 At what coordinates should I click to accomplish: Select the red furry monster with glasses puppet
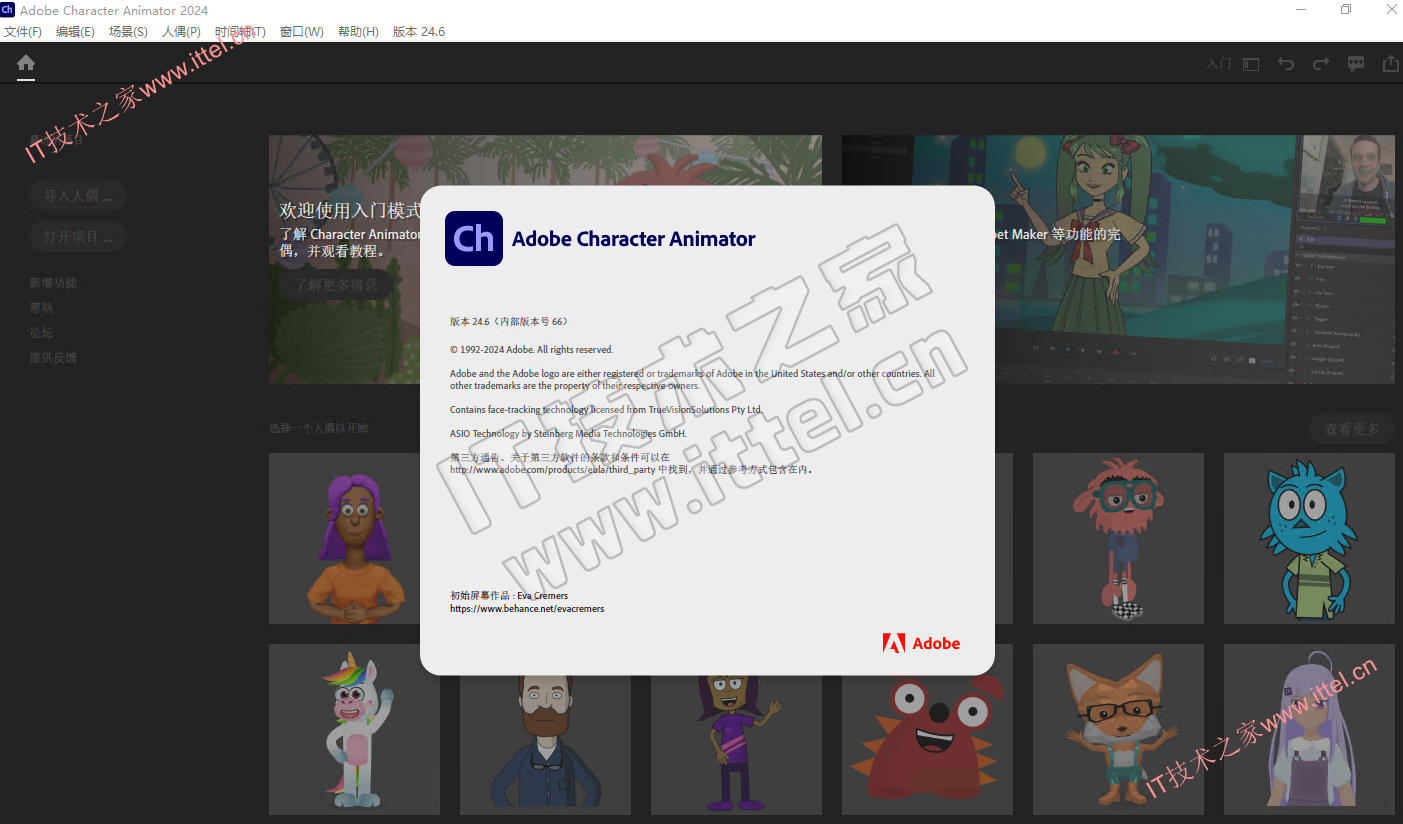coord(1118,538)
